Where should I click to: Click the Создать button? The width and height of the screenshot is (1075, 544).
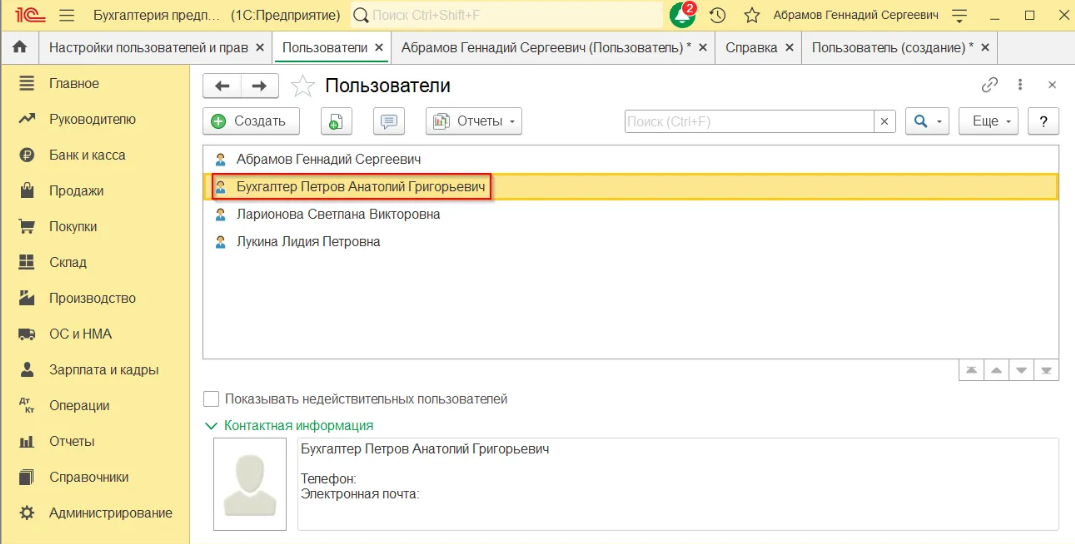pyautogui.click(x=250, y=121)
